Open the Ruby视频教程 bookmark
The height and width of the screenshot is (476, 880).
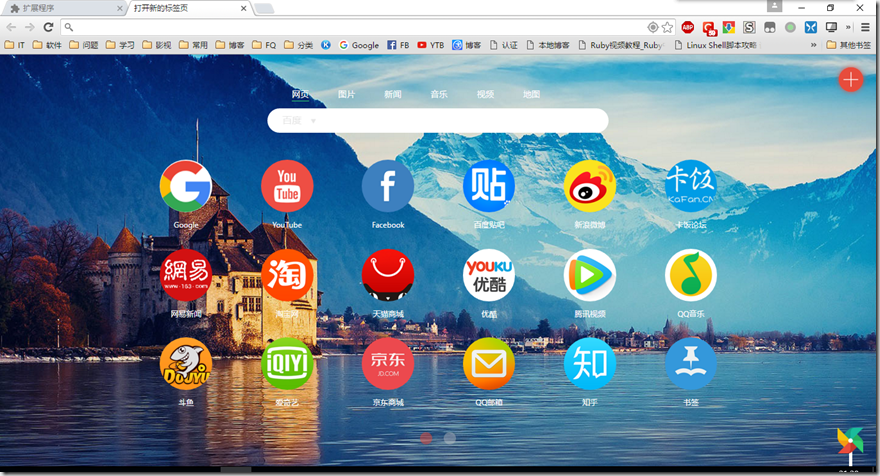621,45
